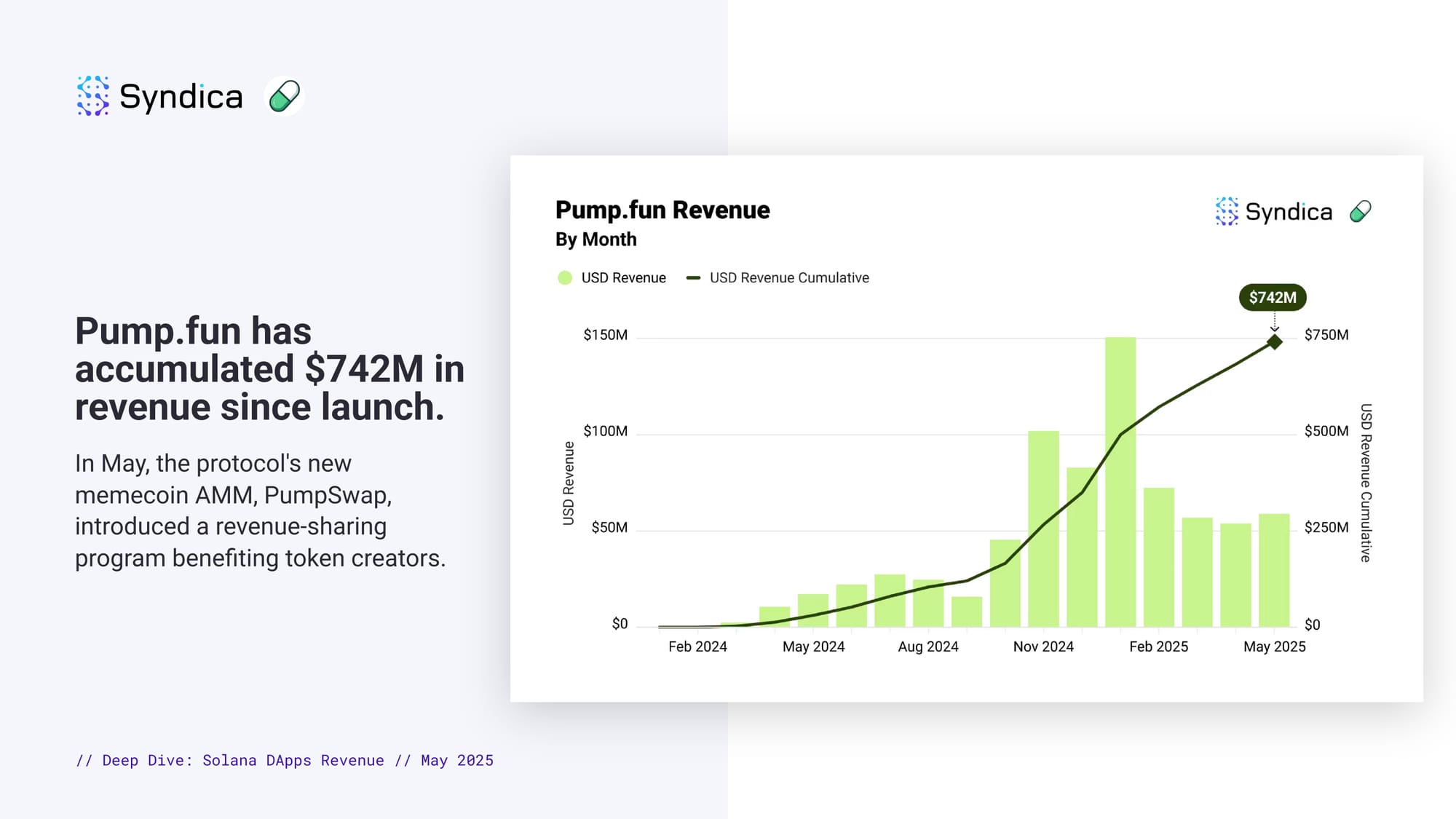This screenshot has height=819, width=1456.
Task: Click the vertical "USD Revenue" left axis title
Action: click(x=569, y=483)
